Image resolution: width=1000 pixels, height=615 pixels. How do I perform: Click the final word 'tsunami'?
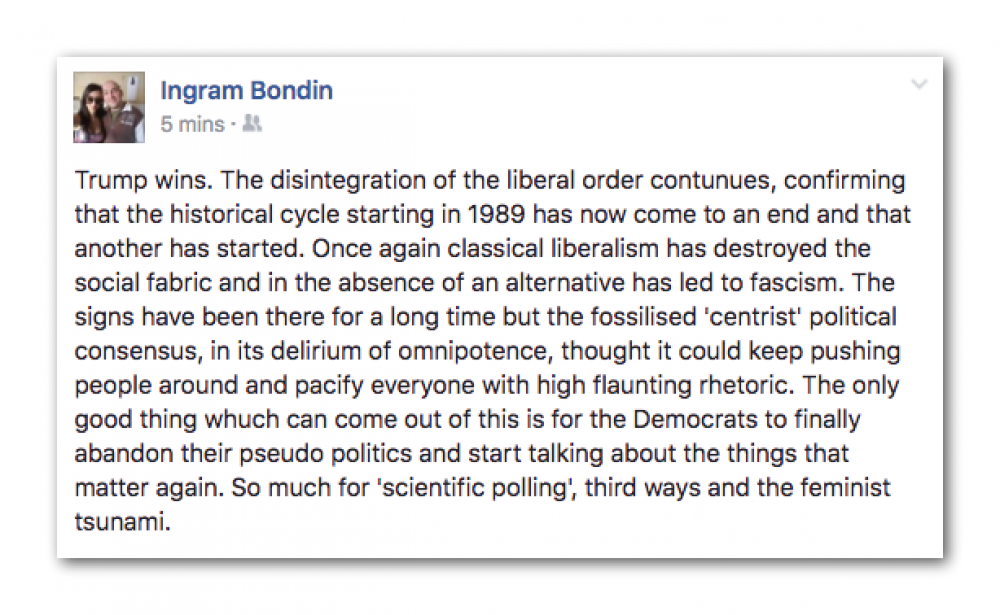(x=122, y=522)
